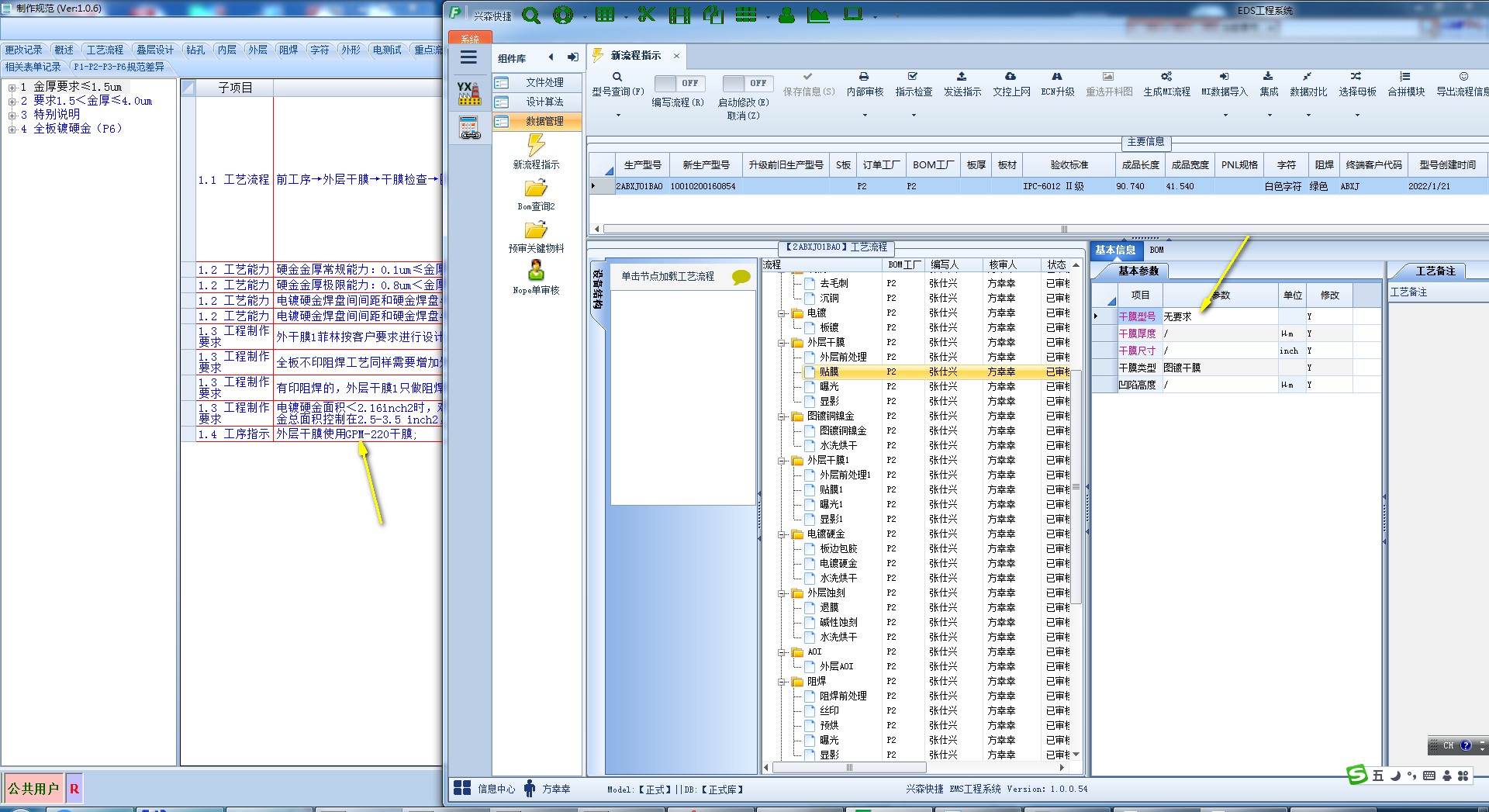Viewport: 1489px width, 812px height.
Task: Select the 贴膜1 step in process tree
Action: [x=831, y=490]
